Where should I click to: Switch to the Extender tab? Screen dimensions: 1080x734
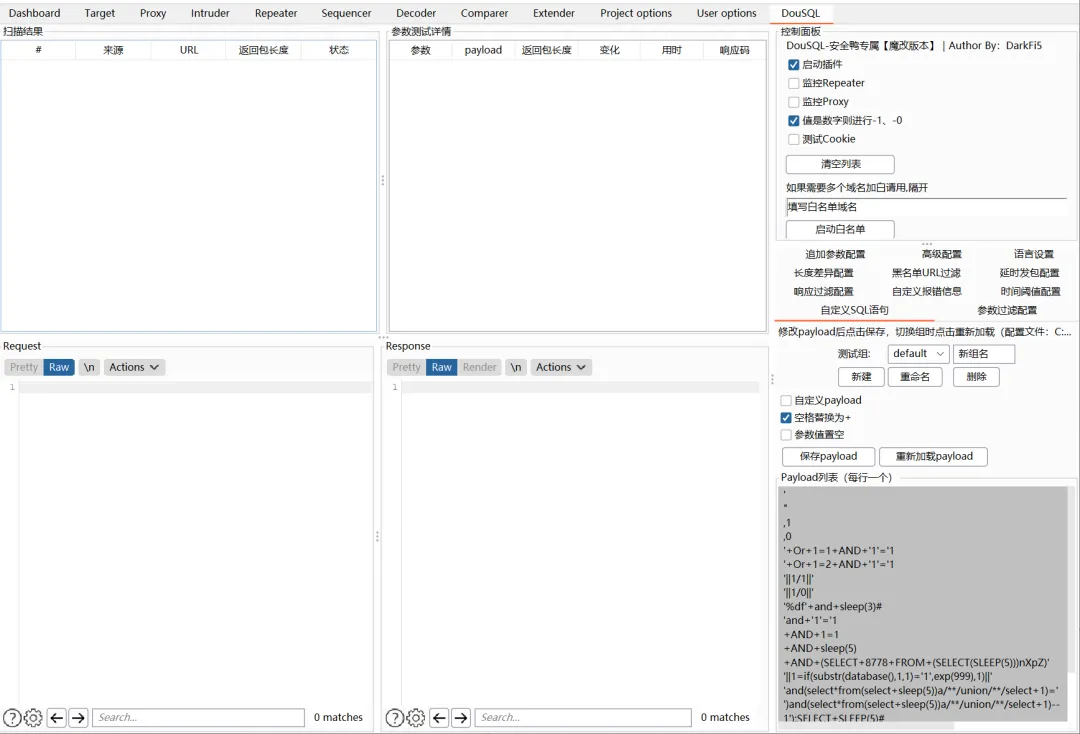click(x=554, y=13)
